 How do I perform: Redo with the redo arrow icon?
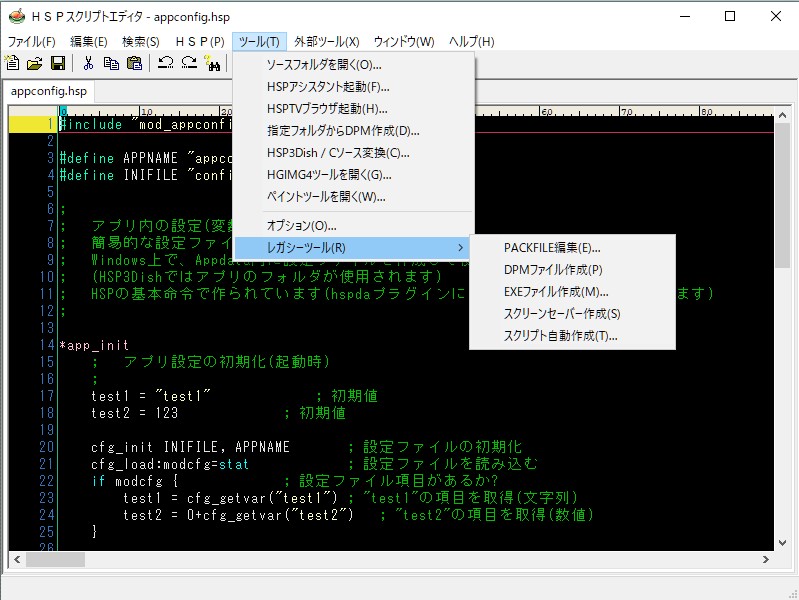(189, 63)
